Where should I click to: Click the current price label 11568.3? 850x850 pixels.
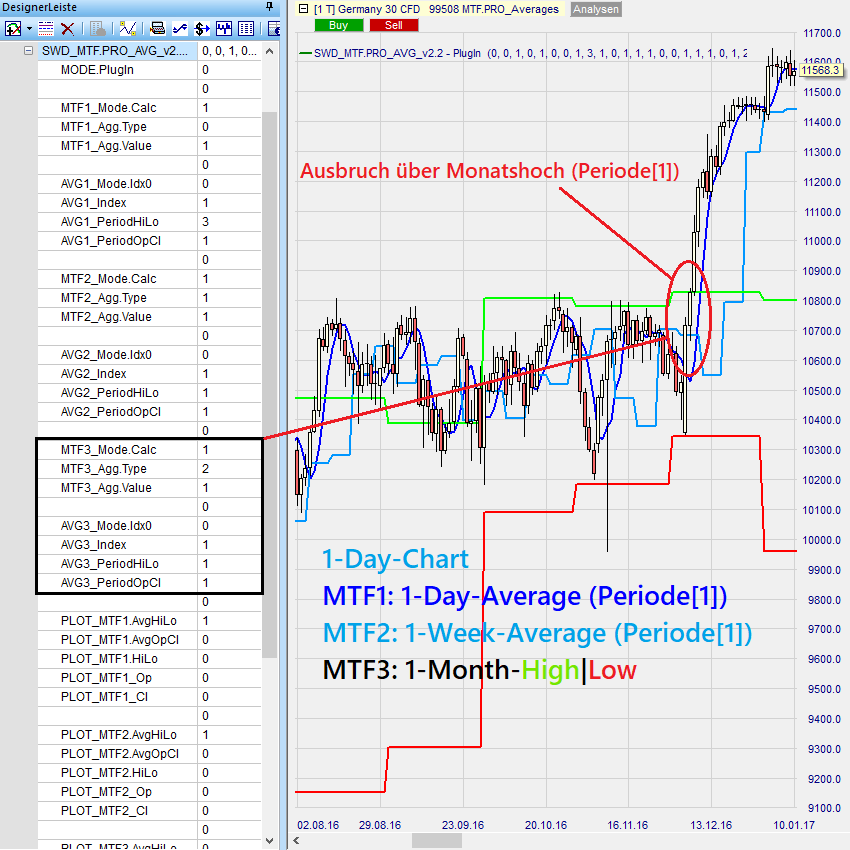(x=820, y=70)
